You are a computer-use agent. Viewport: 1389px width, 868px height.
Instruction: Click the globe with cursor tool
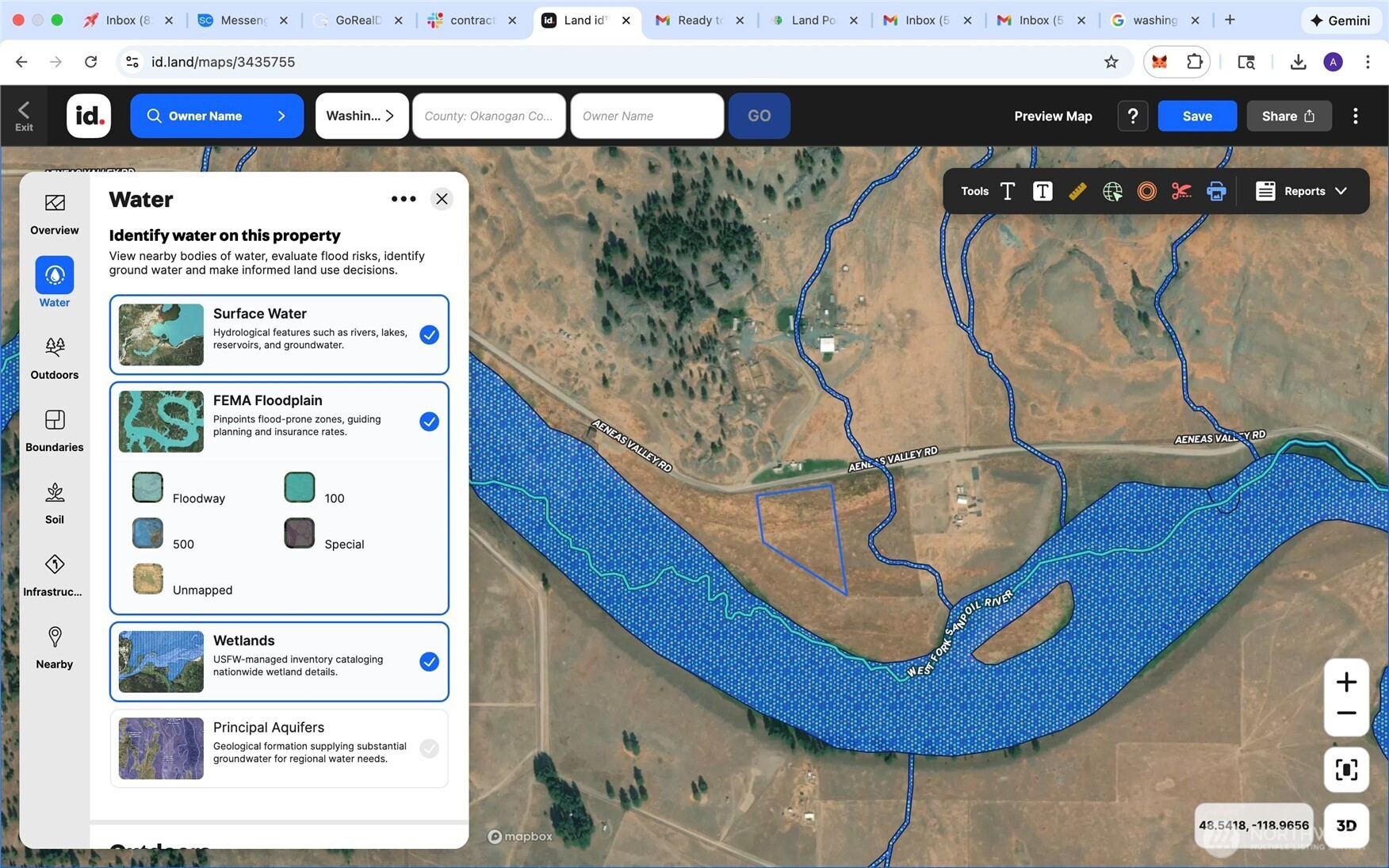[x=1112, y=191]
